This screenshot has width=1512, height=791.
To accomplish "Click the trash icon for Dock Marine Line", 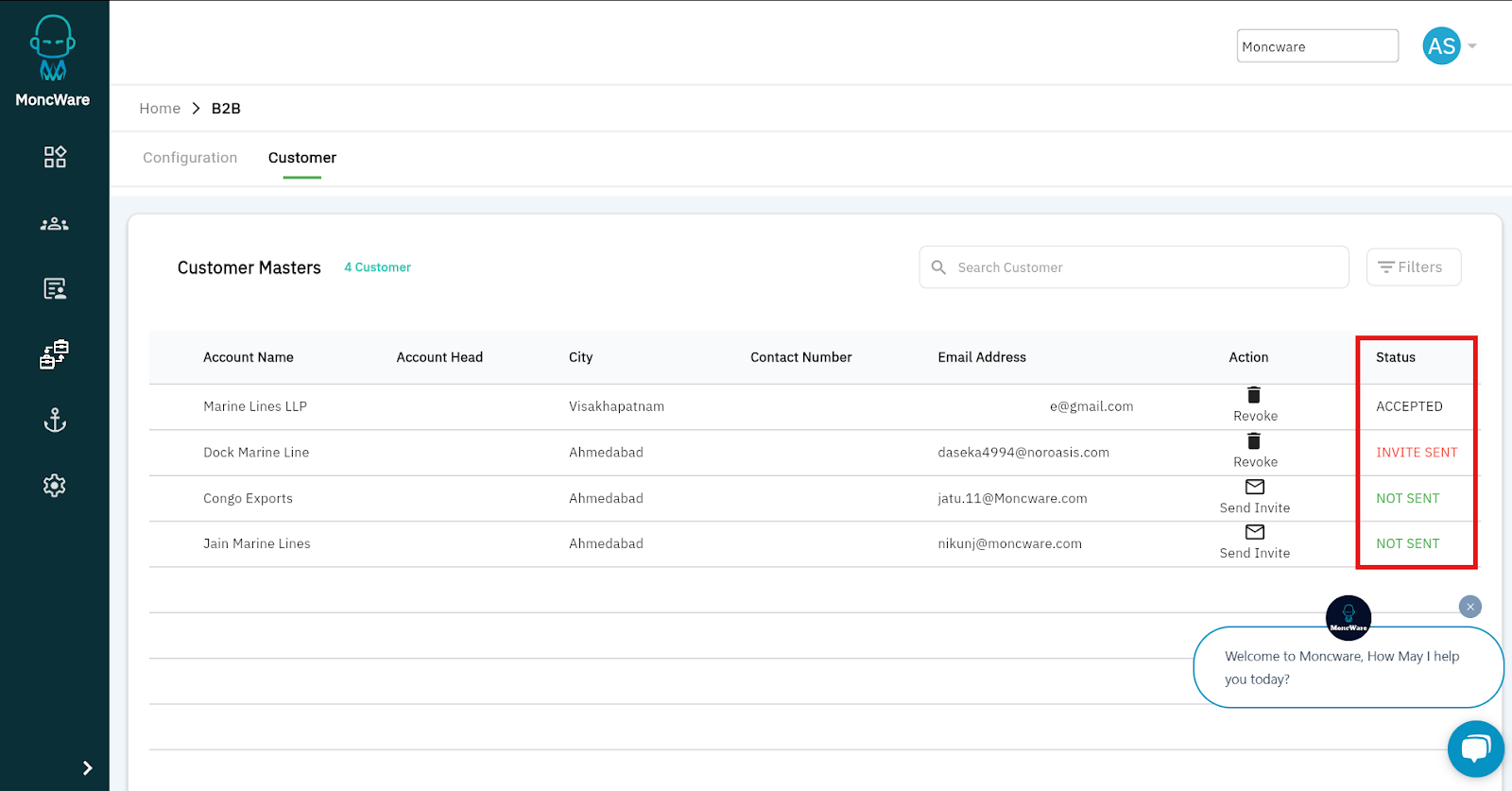I will (1254, 441).
